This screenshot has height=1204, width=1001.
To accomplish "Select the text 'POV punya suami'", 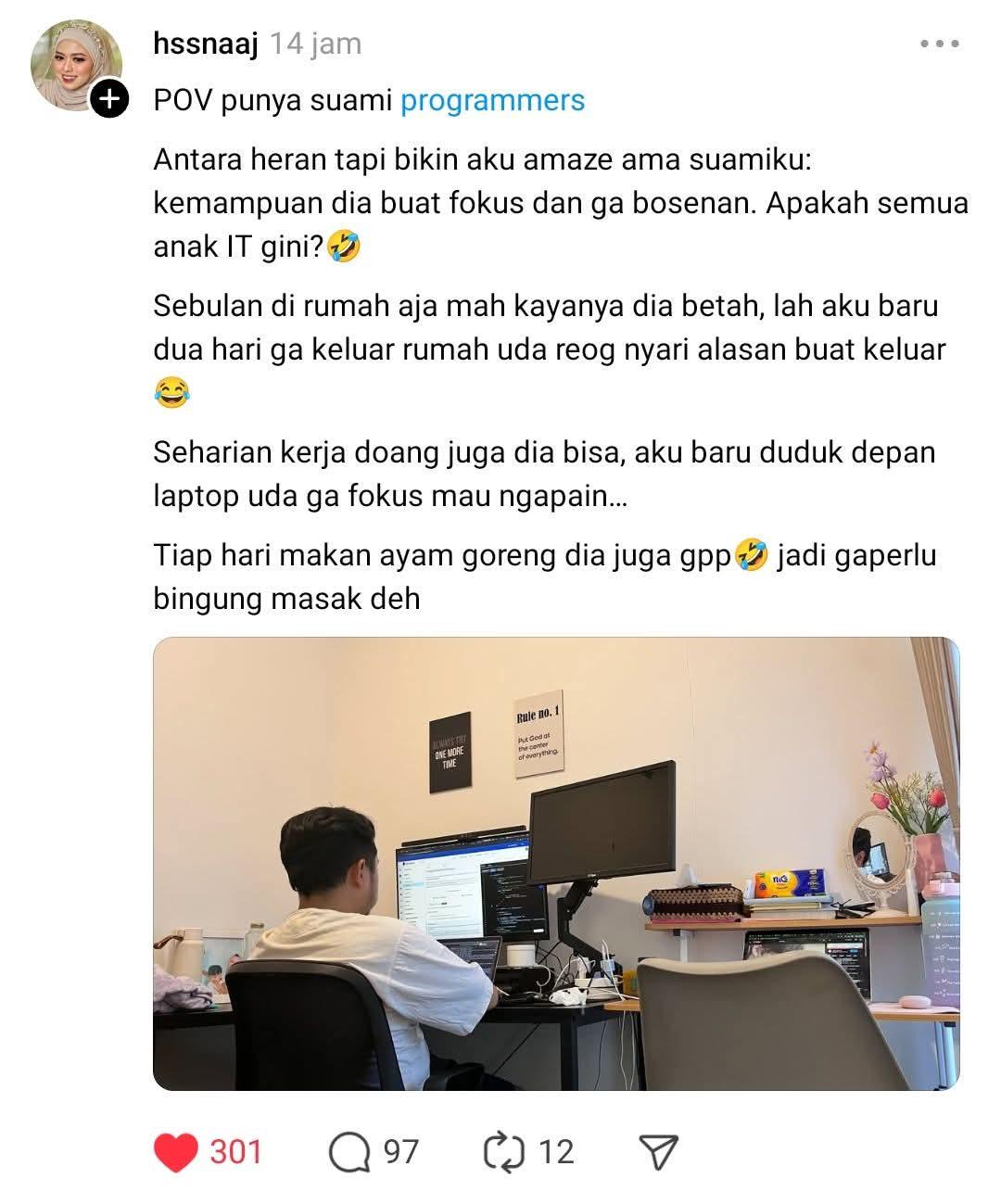I will click(x=273, y=100).
